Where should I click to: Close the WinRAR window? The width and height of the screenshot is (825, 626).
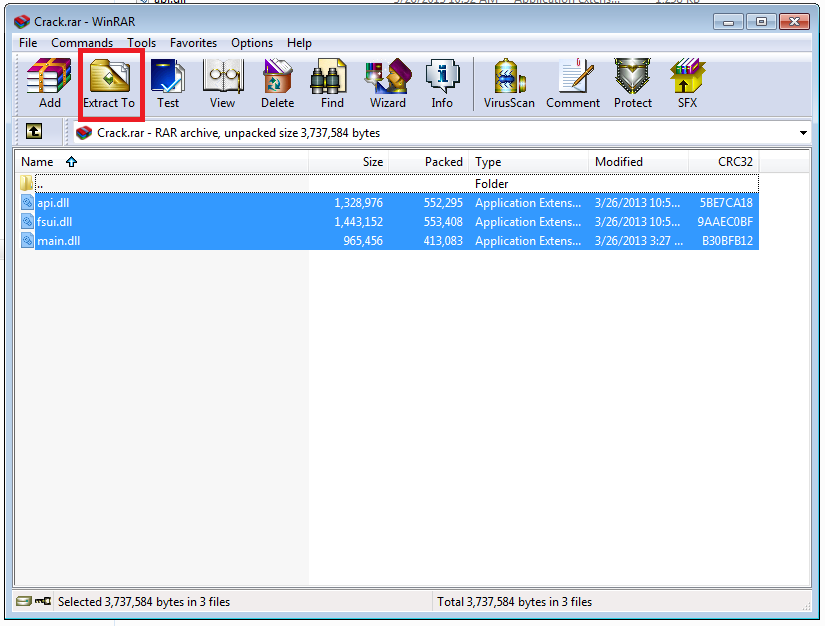(x=794, y=22)
